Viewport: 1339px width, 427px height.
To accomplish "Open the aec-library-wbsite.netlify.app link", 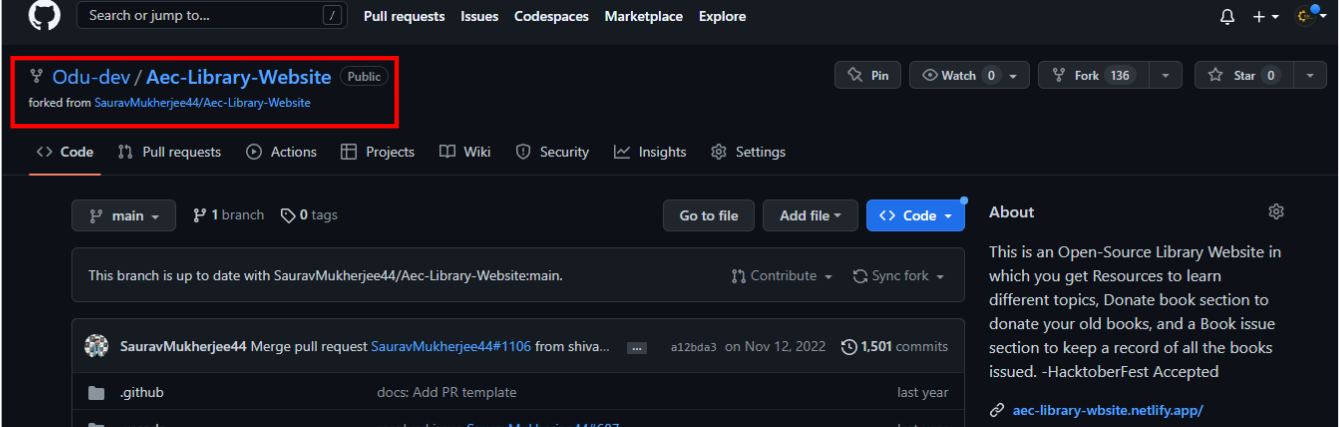I will point(1108,410).
